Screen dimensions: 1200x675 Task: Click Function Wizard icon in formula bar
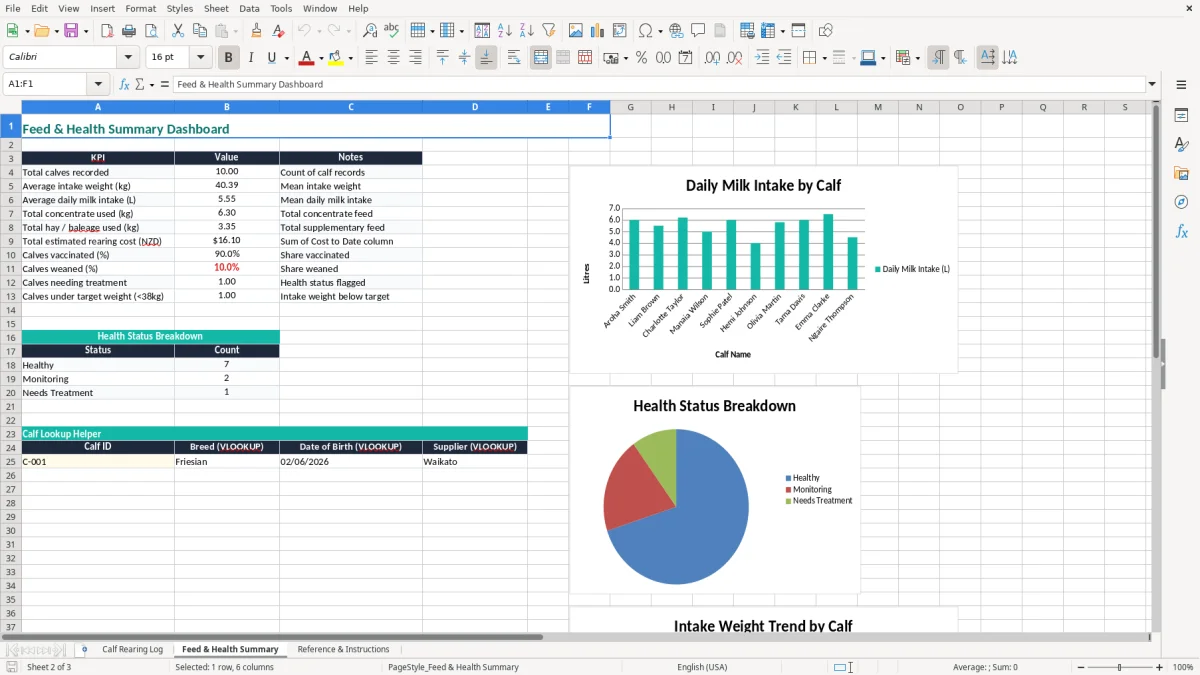click(x=125, y=84)
